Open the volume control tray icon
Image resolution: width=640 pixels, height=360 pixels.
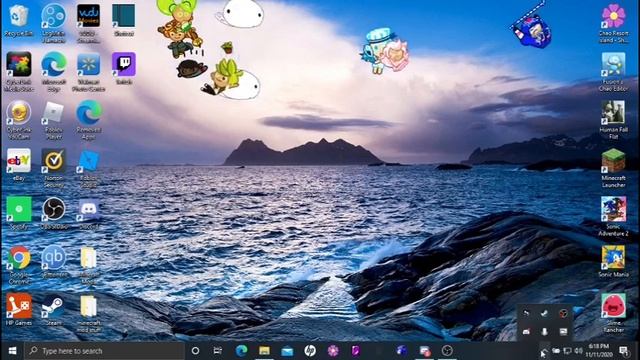point(578,351)
